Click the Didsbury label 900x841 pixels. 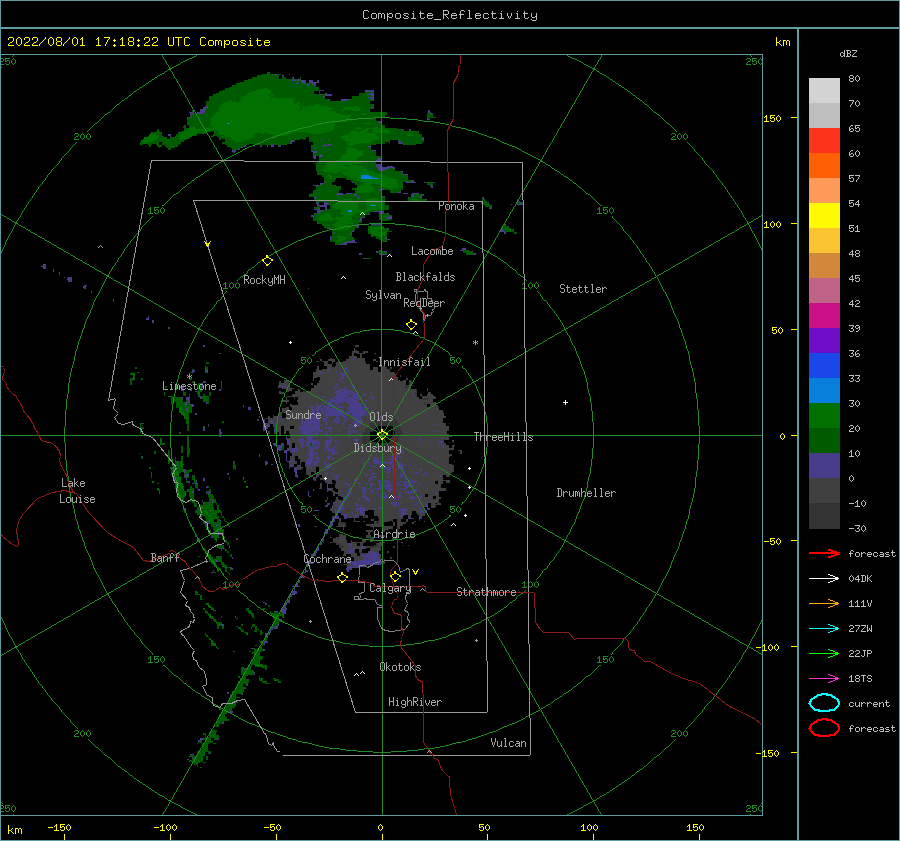pyautogui.click(x=378, y=448)
